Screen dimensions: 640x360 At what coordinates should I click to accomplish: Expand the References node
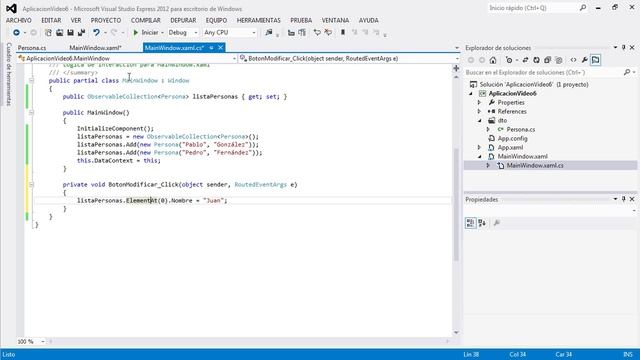480,111
